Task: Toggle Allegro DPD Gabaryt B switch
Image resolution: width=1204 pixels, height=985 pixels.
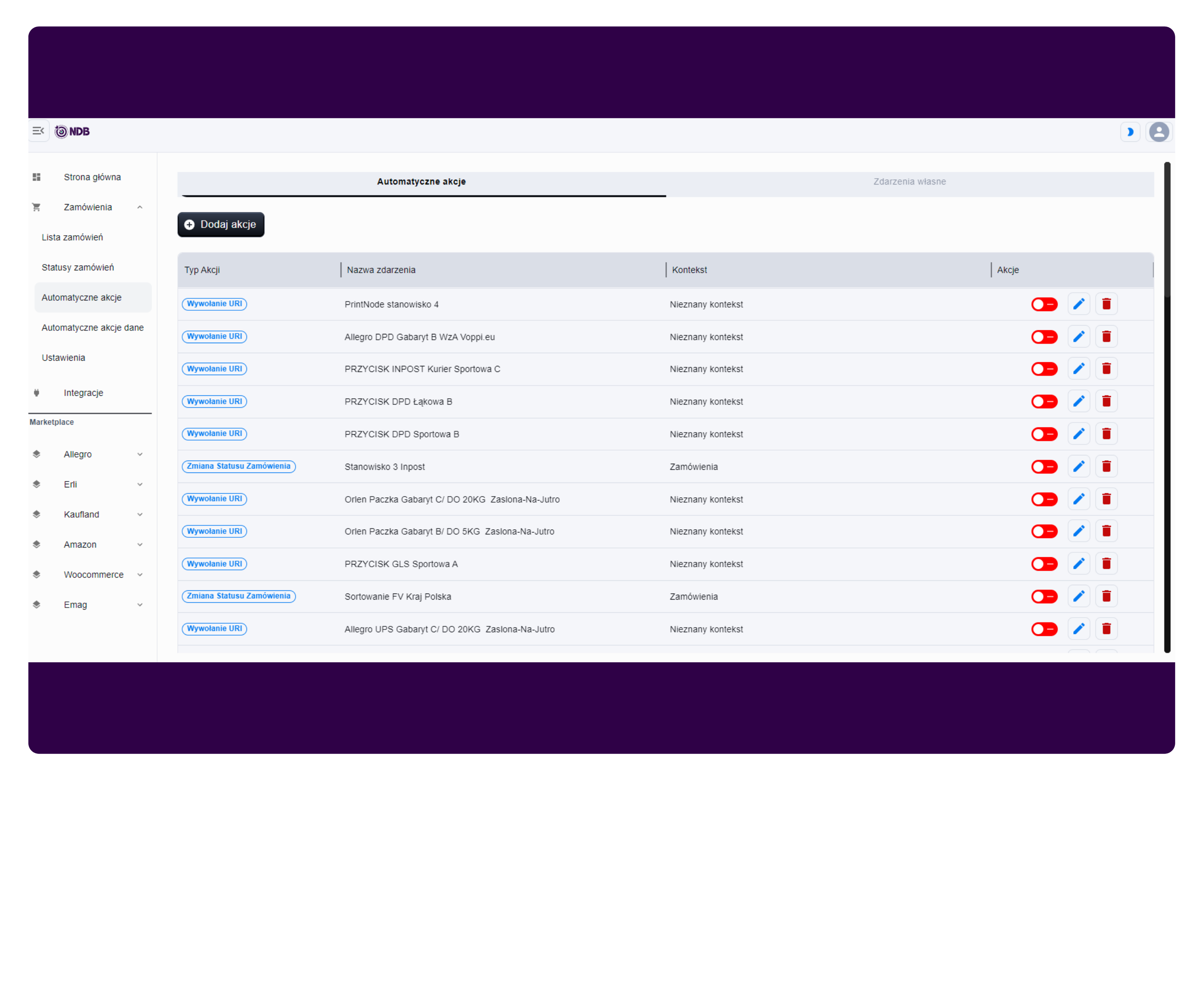Action: coord(1044,336)
